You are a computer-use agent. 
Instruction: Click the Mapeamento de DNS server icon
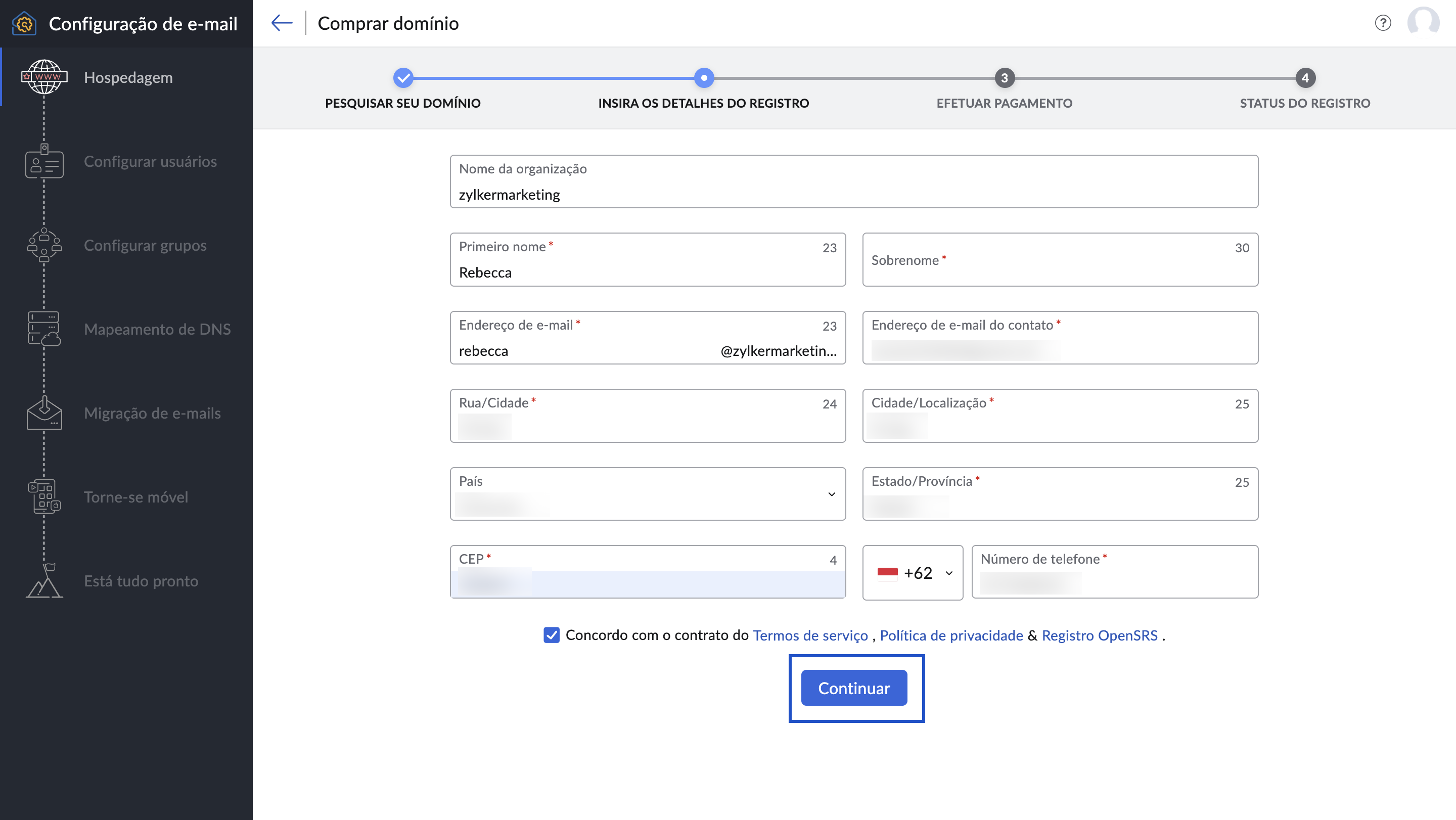(x=44, y=329)
